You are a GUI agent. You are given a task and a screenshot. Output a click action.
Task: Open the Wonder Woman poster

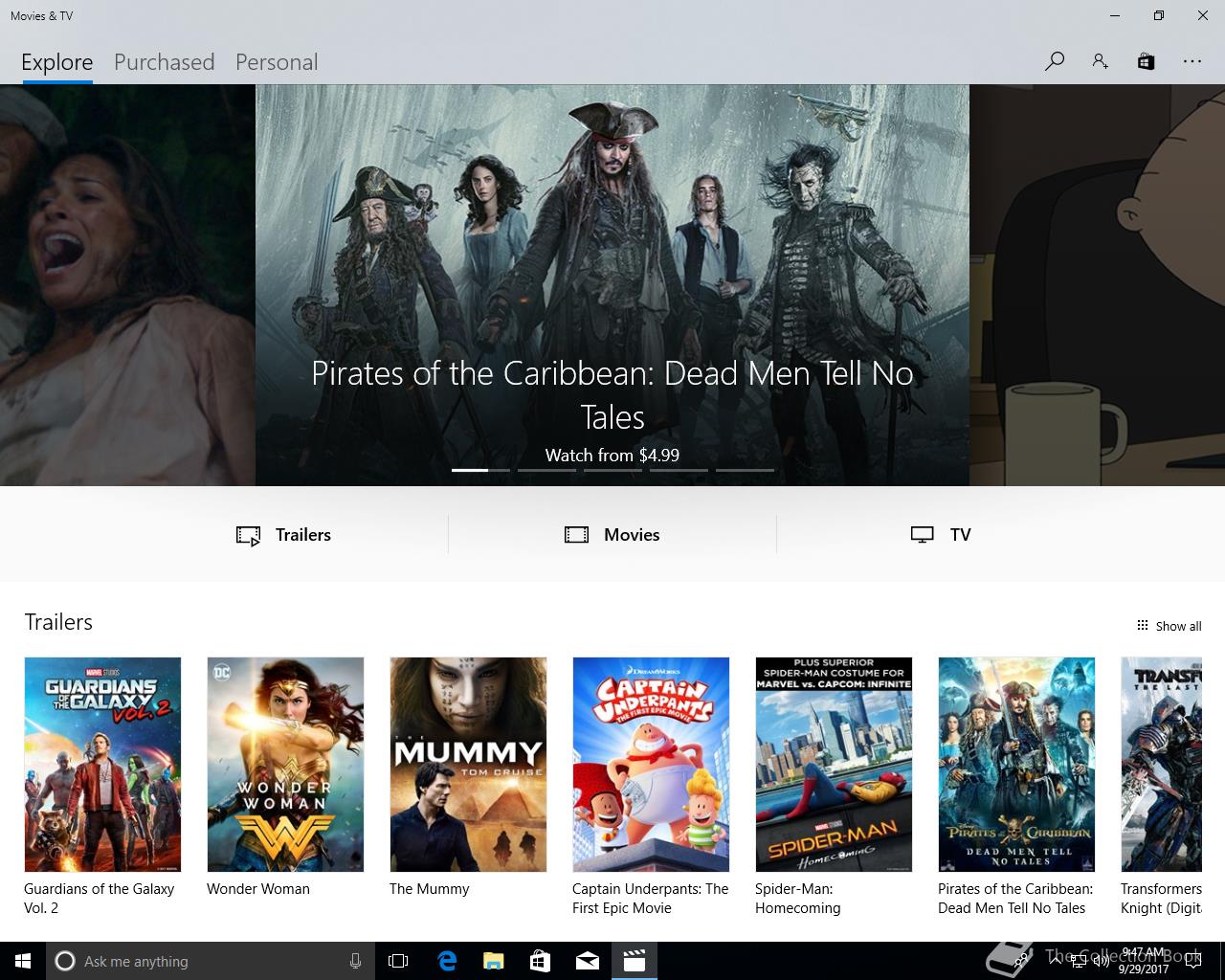(285, 764)
